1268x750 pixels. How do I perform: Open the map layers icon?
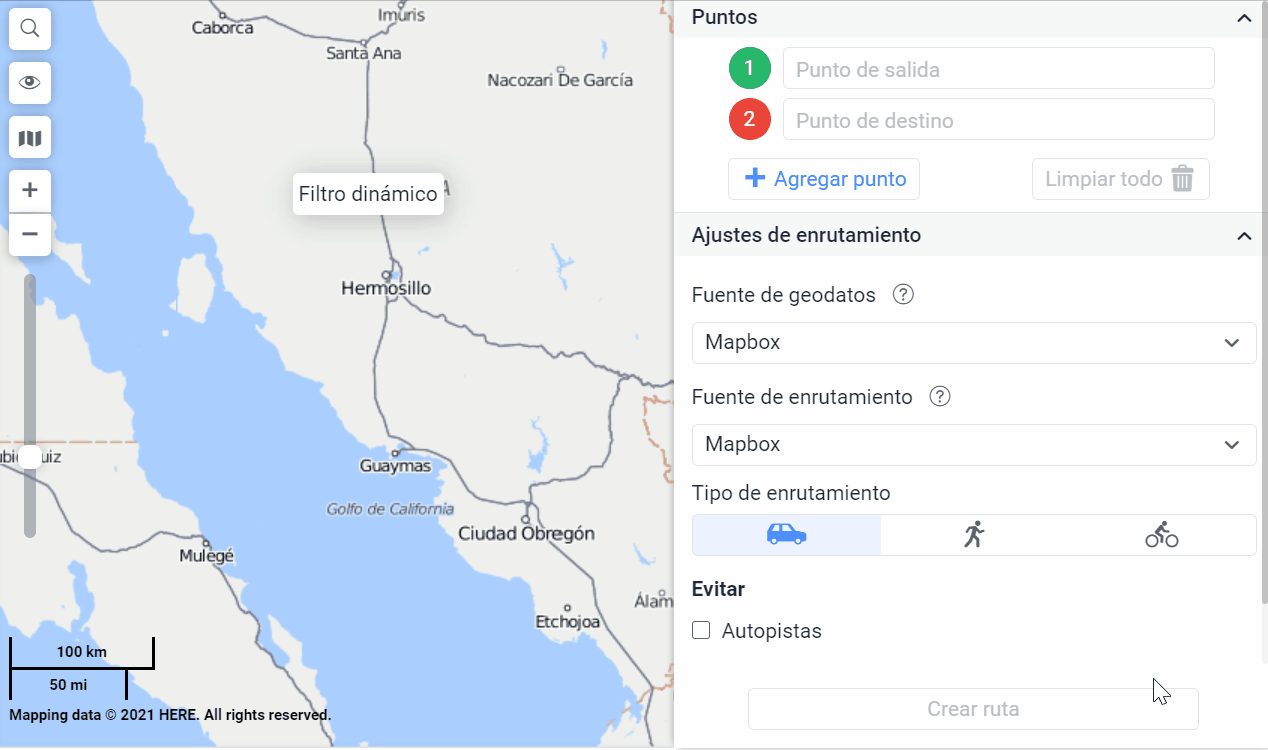(30, 137)
